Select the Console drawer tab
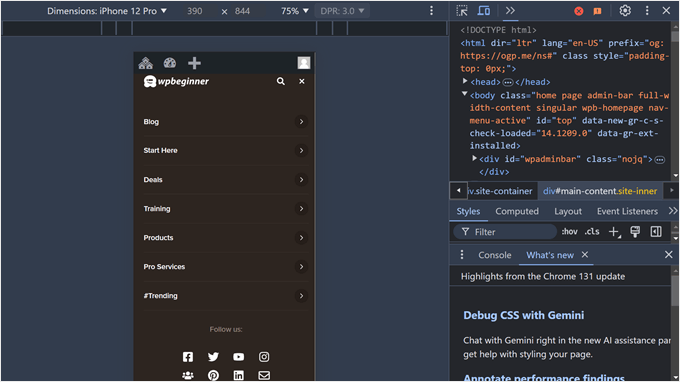Image resolution: width=680 pixels, height=382 pixels. click(x=495, y=255)
